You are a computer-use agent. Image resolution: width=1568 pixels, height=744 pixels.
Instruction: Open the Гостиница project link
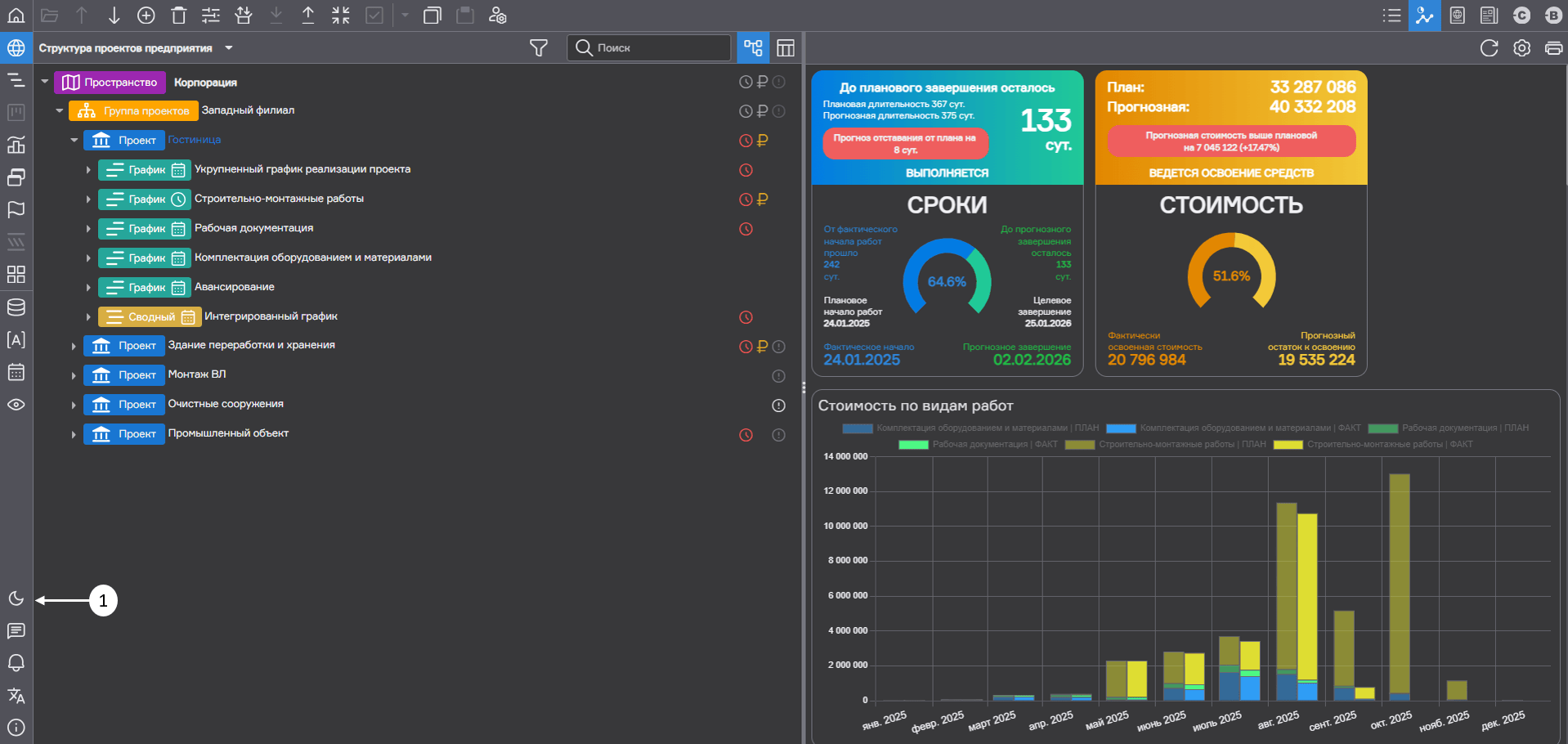point(195,140)
